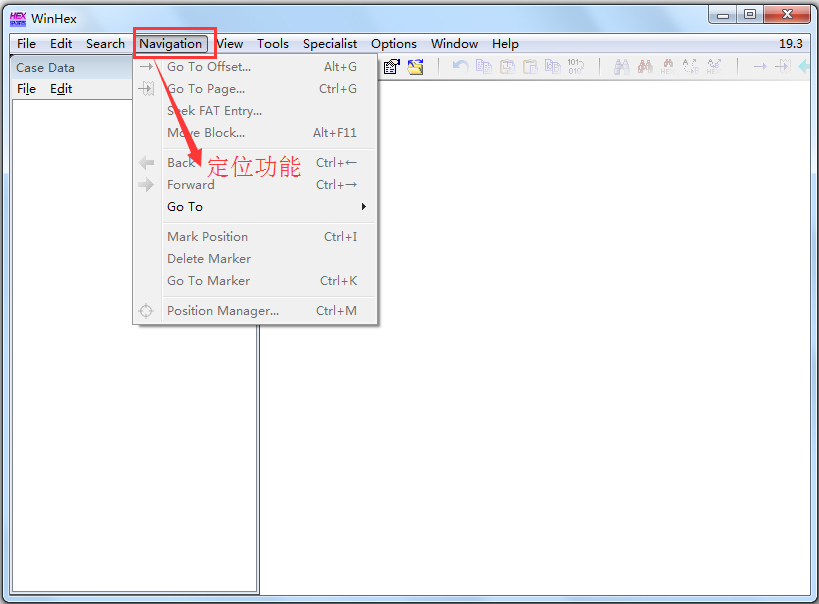Open the Case Data panel Edit menu
The width and height of the screenshot is (819, 604).
coord(61,89)
